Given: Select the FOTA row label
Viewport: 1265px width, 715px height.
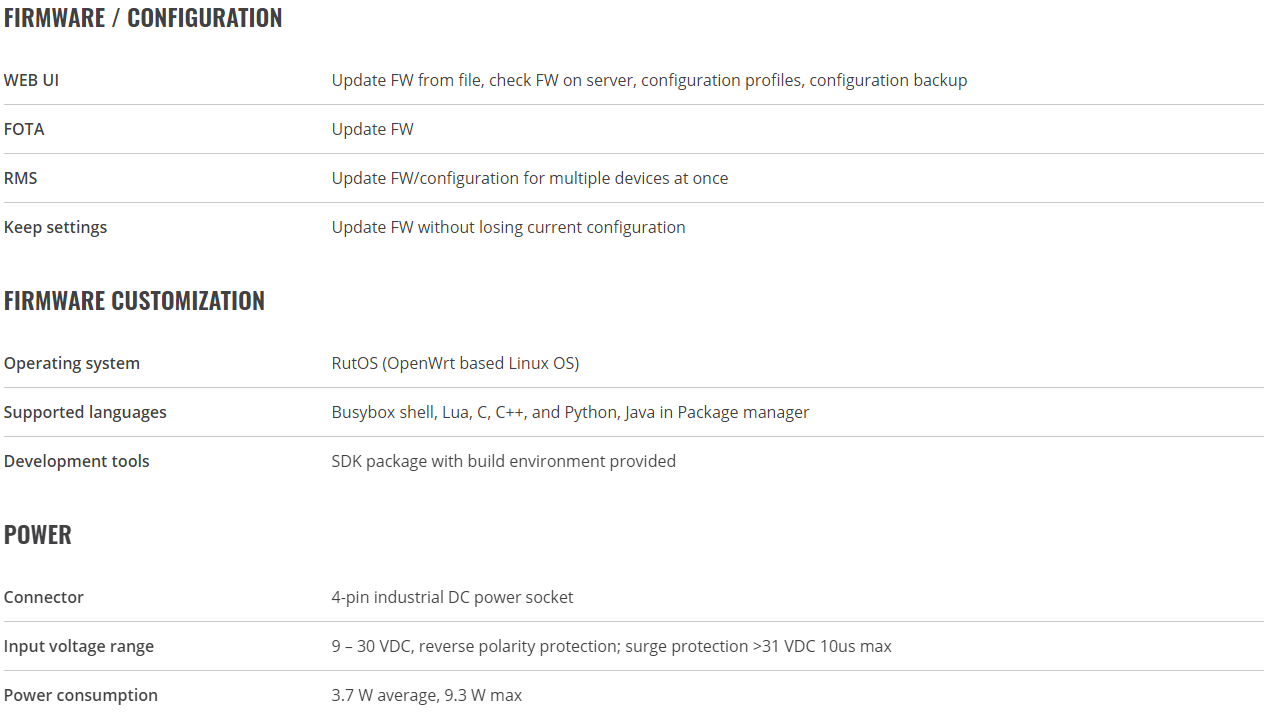Looking at the screenshot, I should click(x=24, y=129).
